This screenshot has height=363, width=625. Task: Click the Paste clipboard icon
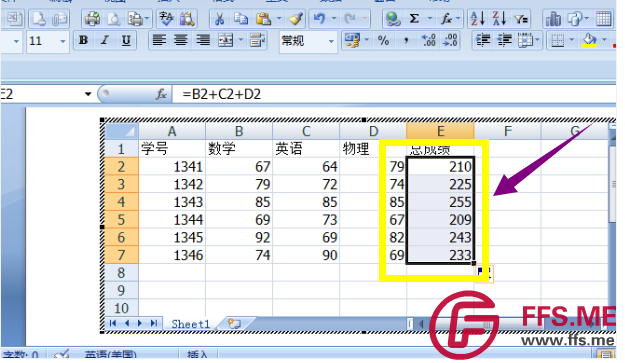[x=263, y=18]
